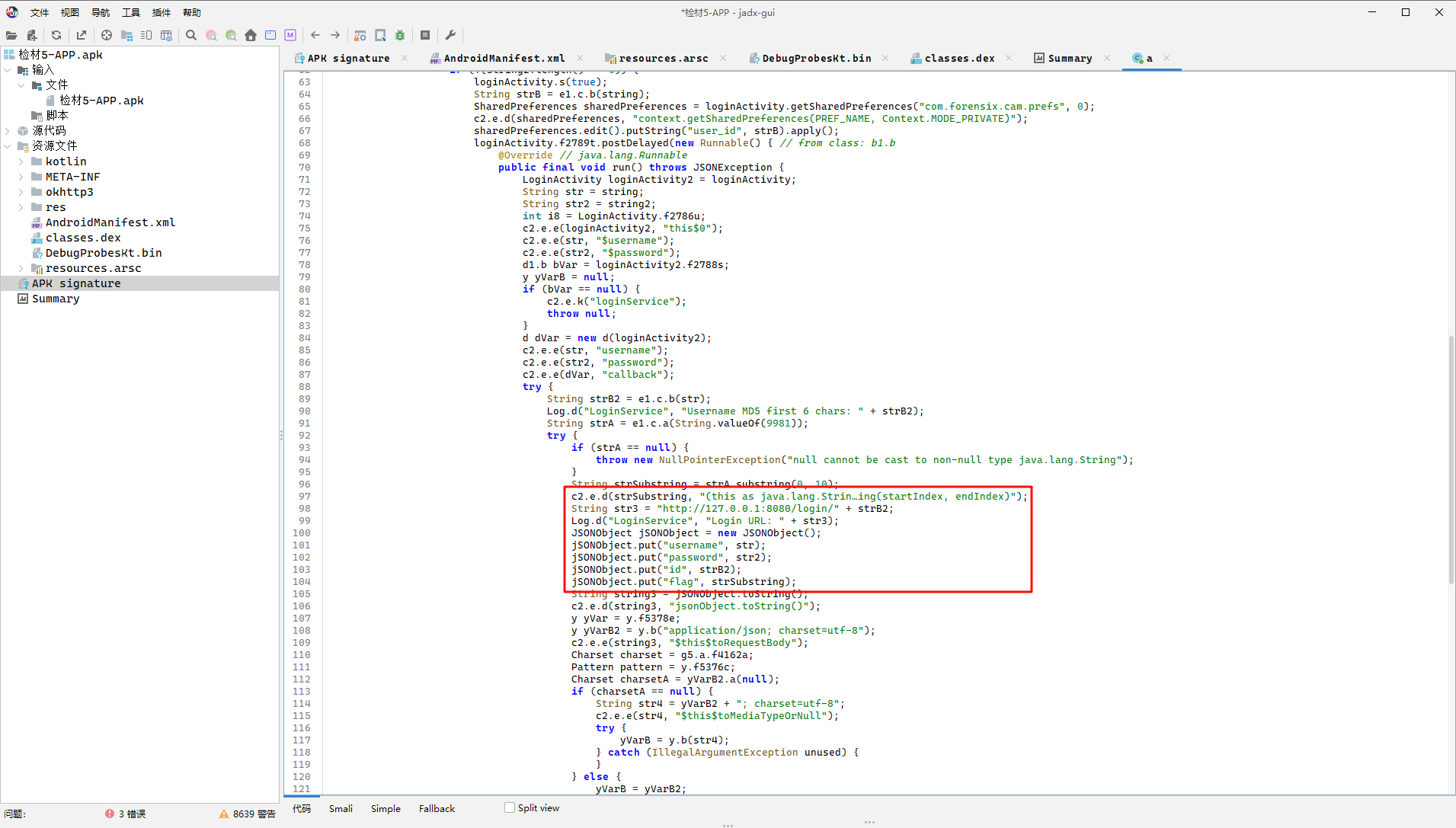Open the 导航 menu
Screen dimensions: 1456x828
pos(100,12)
